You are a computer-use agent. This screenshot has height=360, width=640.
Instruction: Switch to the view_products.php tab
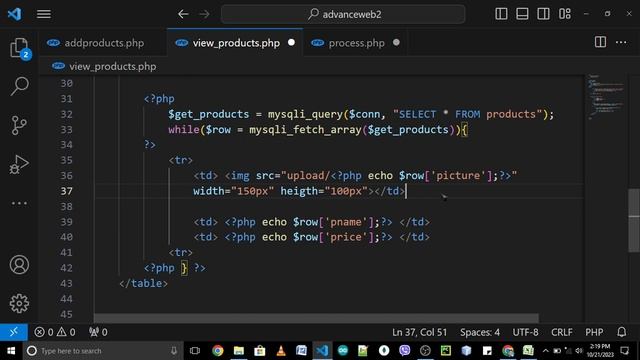click(x=236, y=43)
